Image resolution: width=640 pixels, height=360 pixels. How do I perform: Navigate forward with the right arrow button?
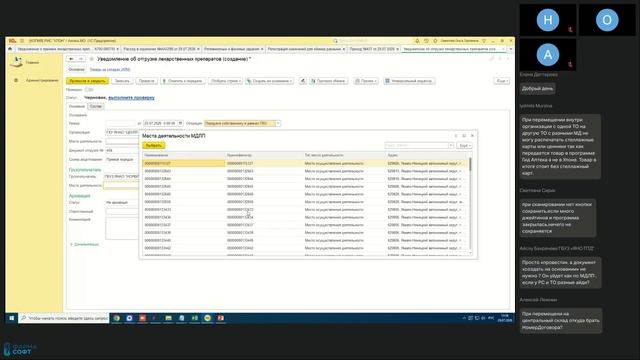pos(80,59)
